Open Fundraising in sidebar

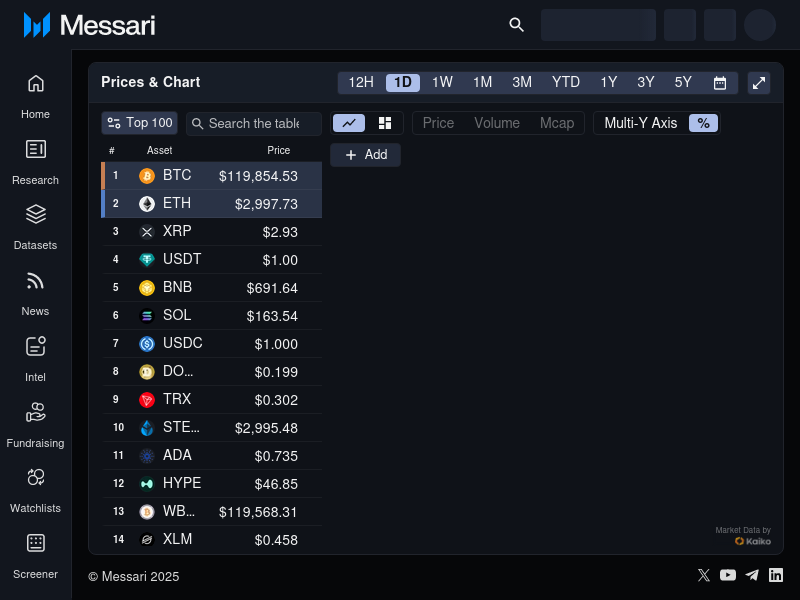click(35, 426)
